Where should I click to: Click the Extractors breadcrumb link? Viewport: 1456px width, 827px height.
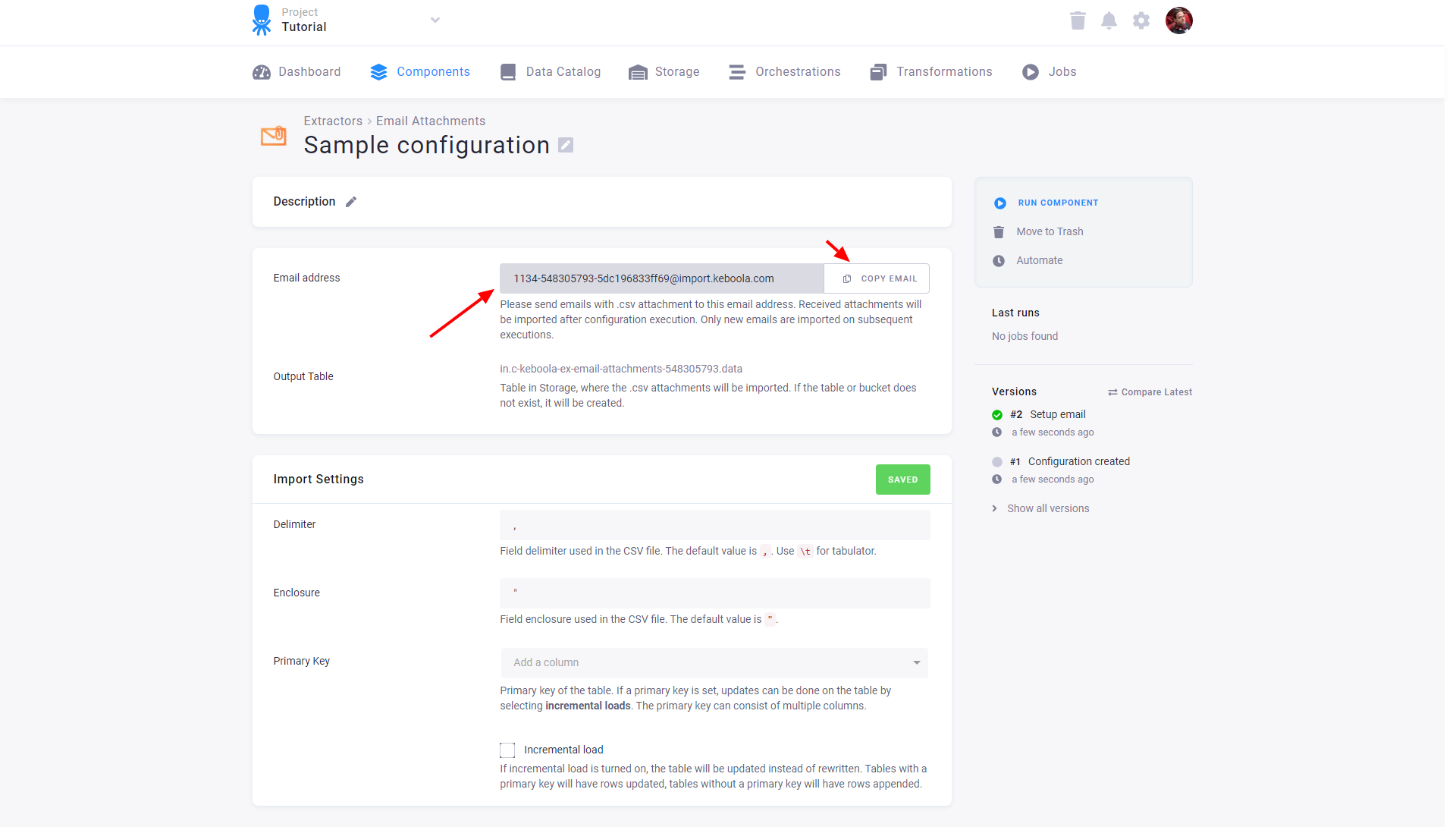point(333,121)
